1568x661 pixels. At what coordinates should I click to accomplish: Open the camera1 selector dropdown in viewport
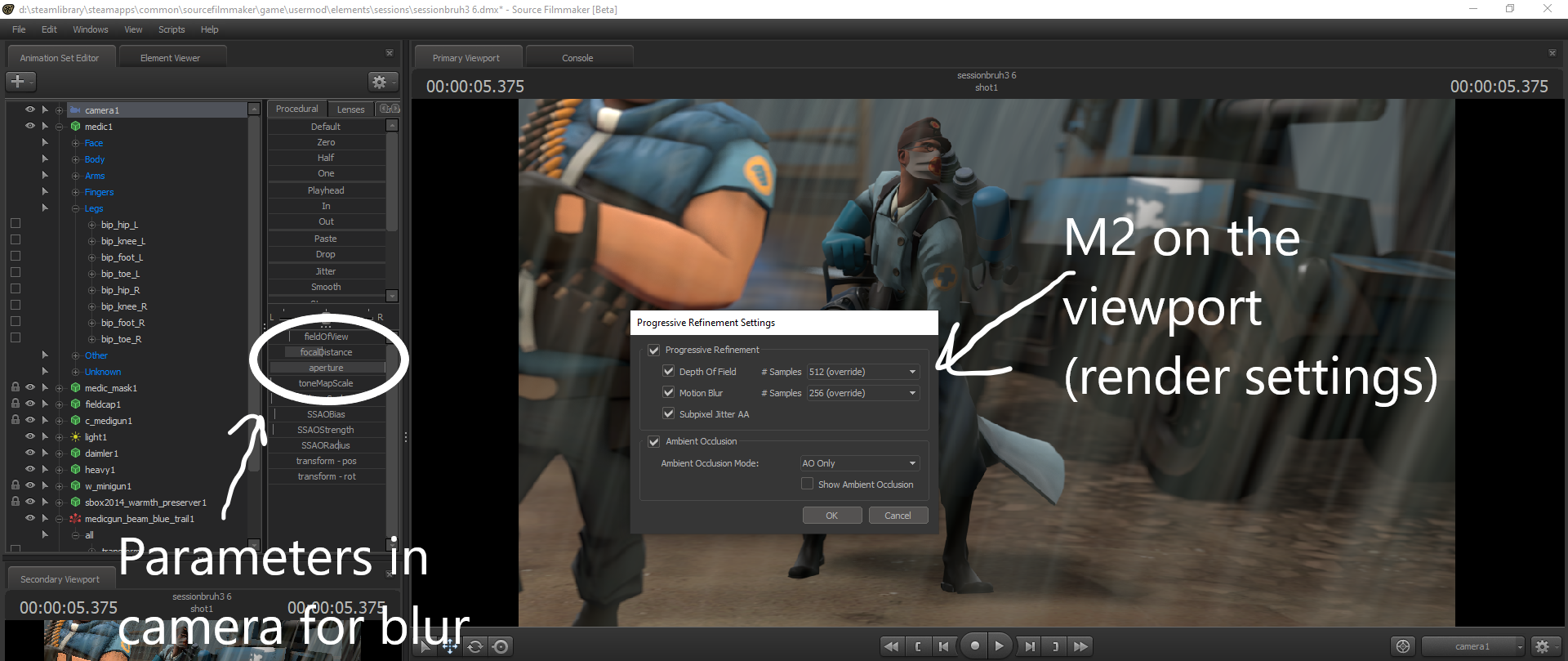click(1473, 646)
